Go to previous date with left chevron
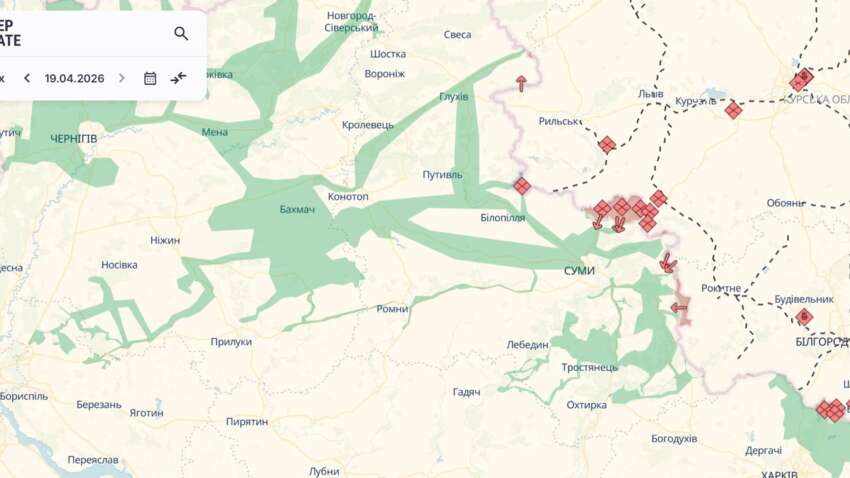The height and width of the screenshot is (478, 850). (27, 78)
